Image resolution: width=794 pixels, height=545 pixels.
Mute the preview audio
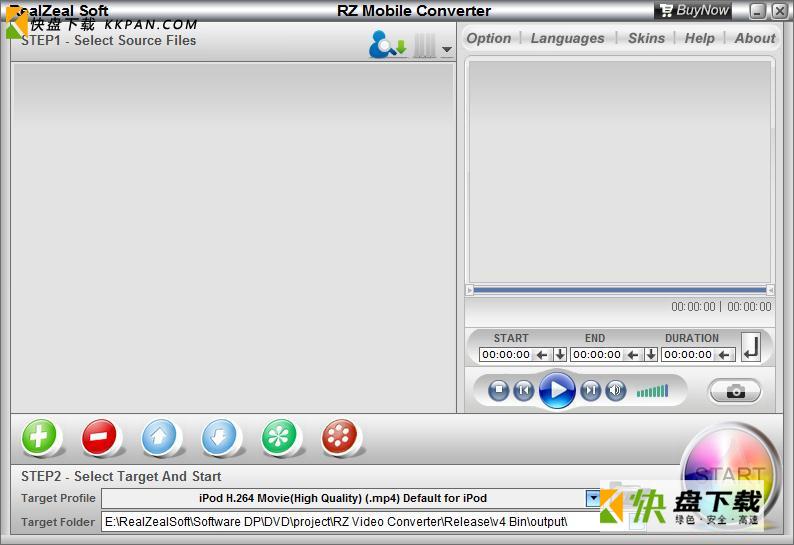616,391
